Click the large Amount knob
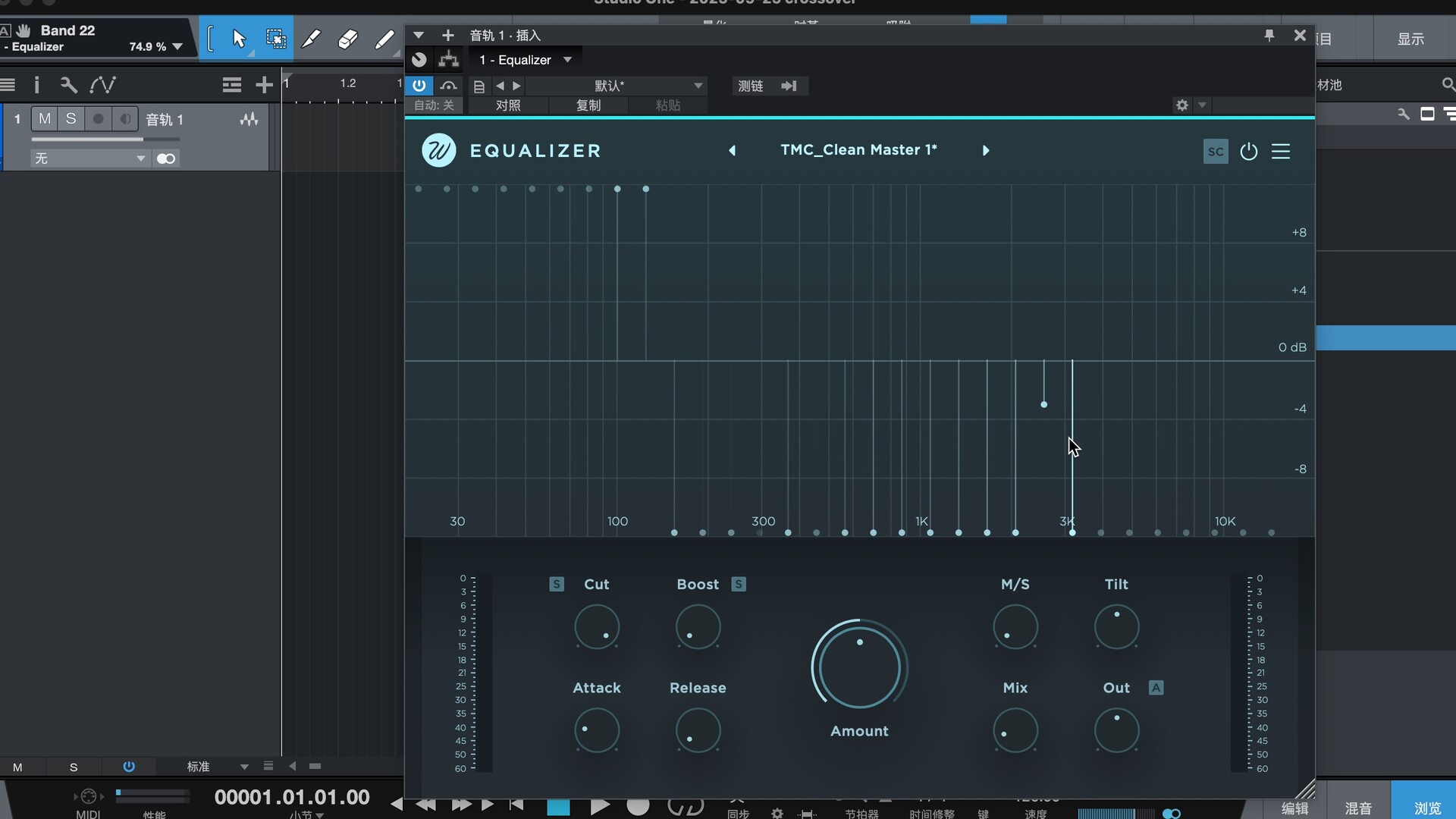 pyautogui.click(x=859, y=667)
